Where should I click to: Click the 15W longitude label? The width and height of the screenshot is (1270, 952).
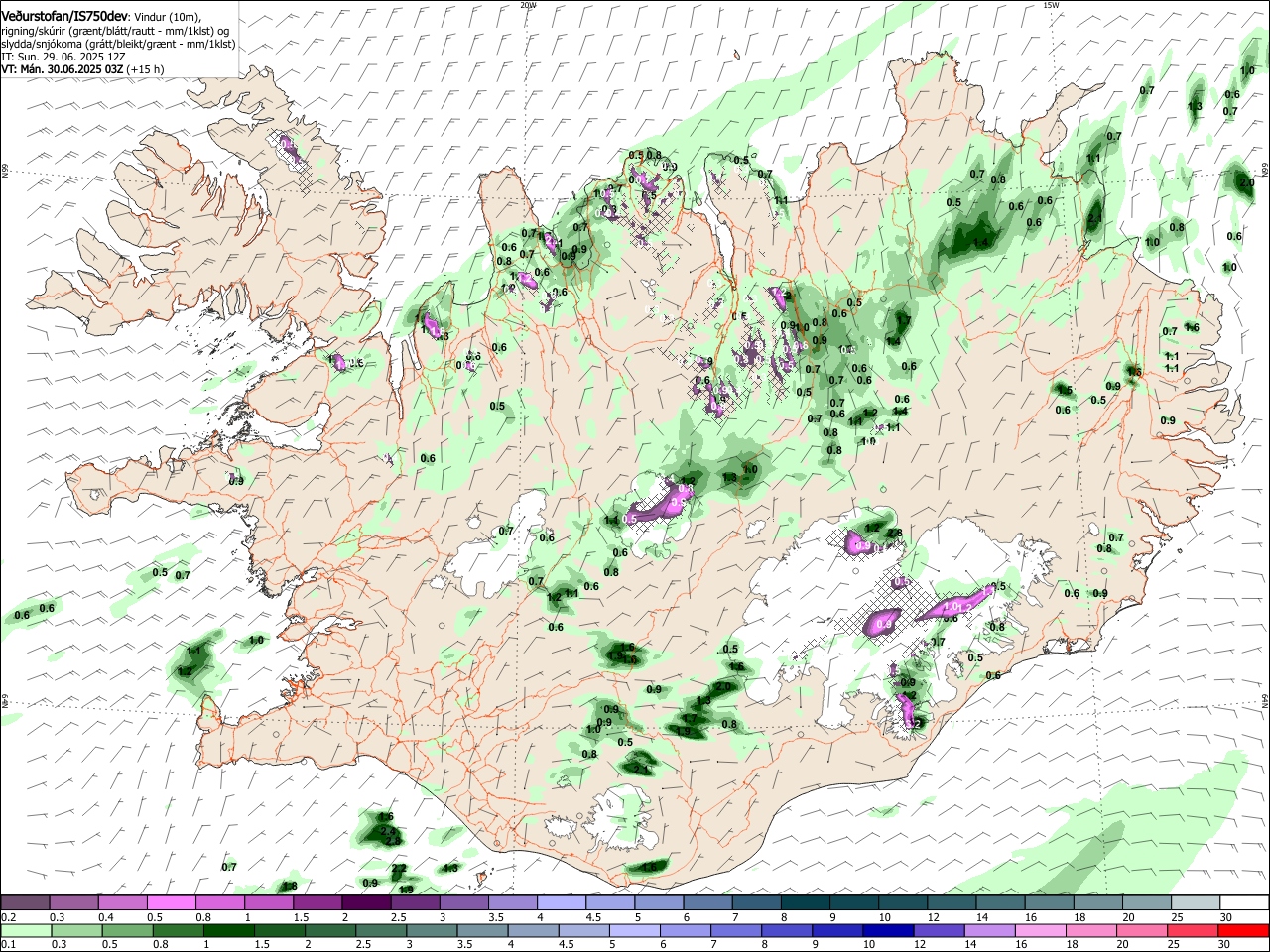click(x=1051, y=5)
